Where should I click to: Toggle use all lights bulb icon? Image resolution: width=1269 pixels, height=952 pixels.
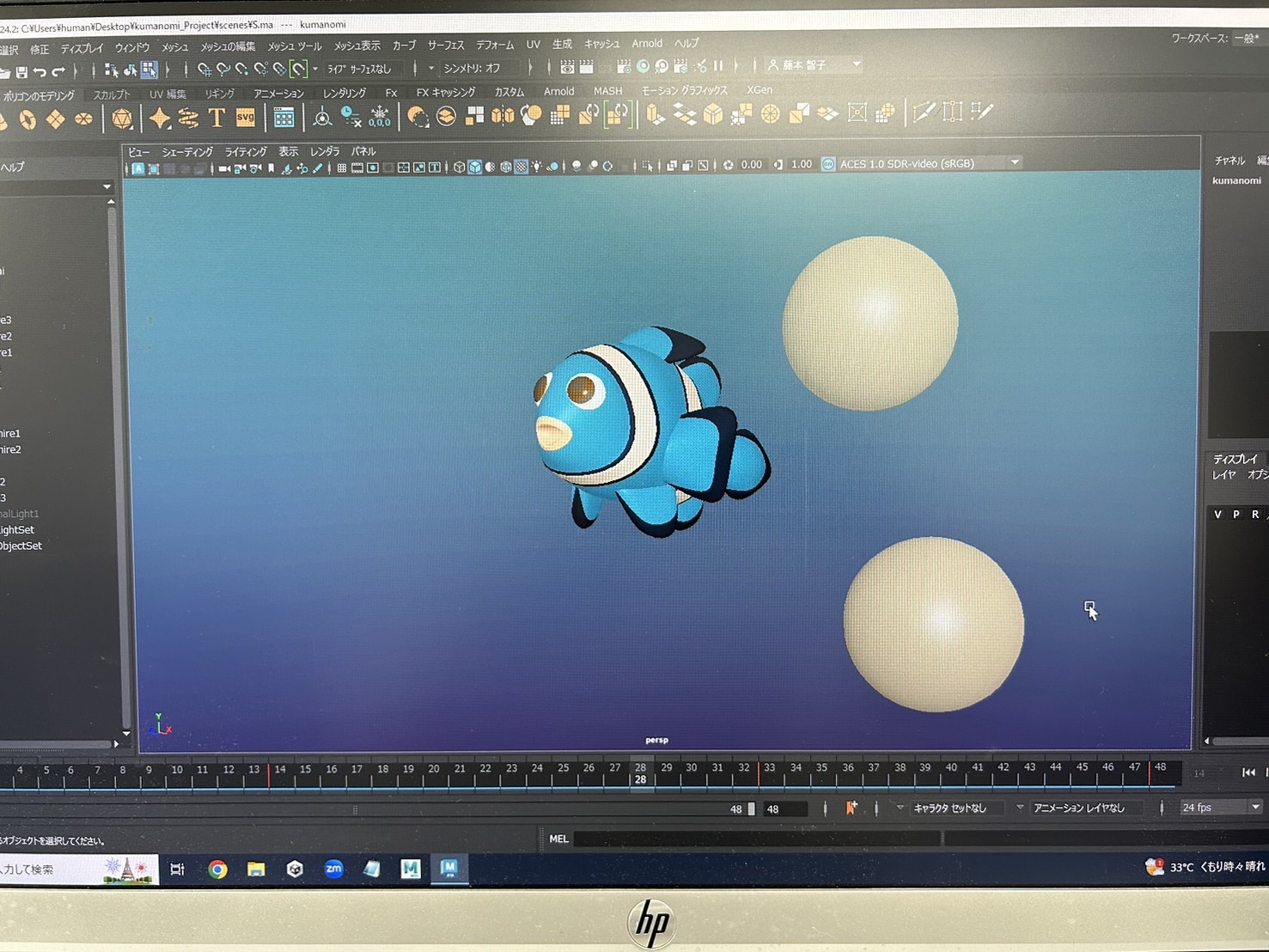coord(536,167)
